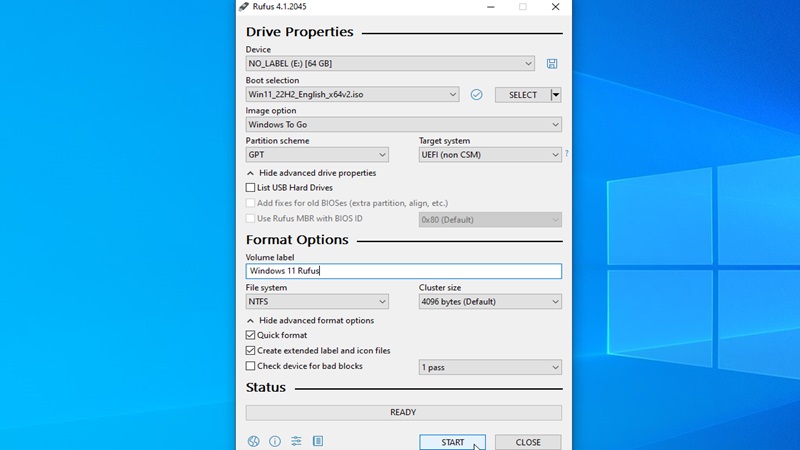
Task: Toggle Create extended label and icon files
Action: pos(251,351)
